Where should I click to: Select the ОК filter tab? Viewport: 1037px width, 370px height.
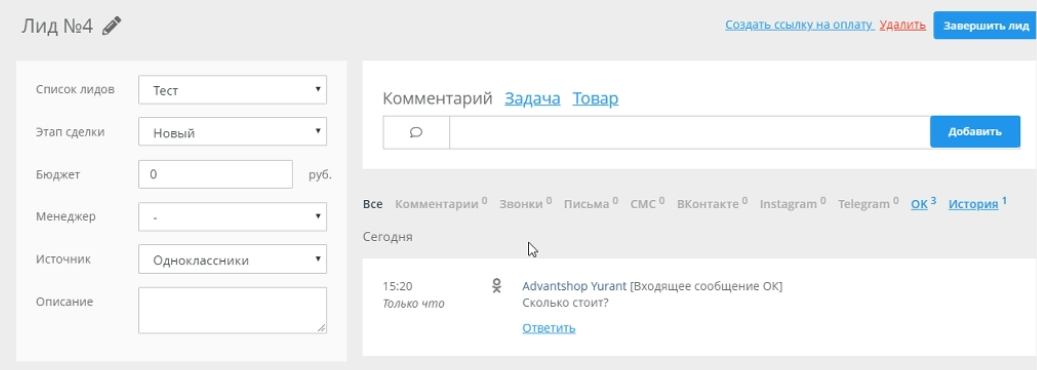click(923, 204)
